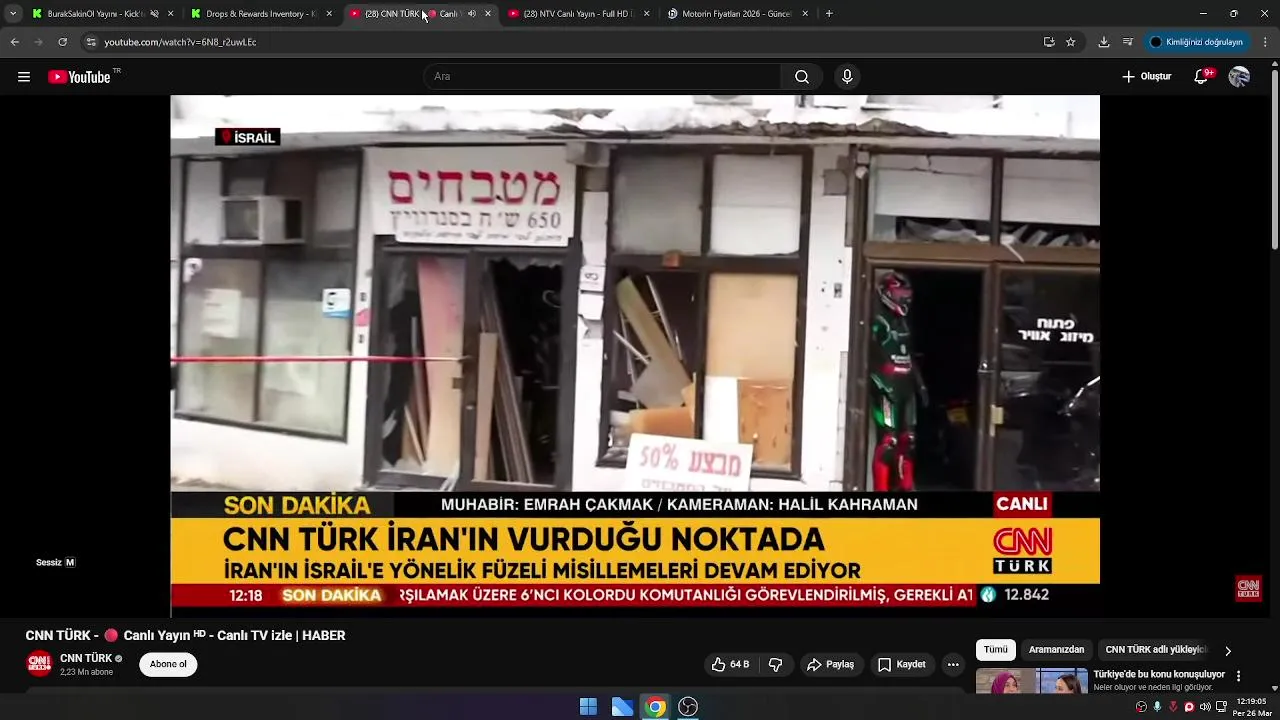
Task: Dislike the video with thumbs-down
Action: click(775, 665)
